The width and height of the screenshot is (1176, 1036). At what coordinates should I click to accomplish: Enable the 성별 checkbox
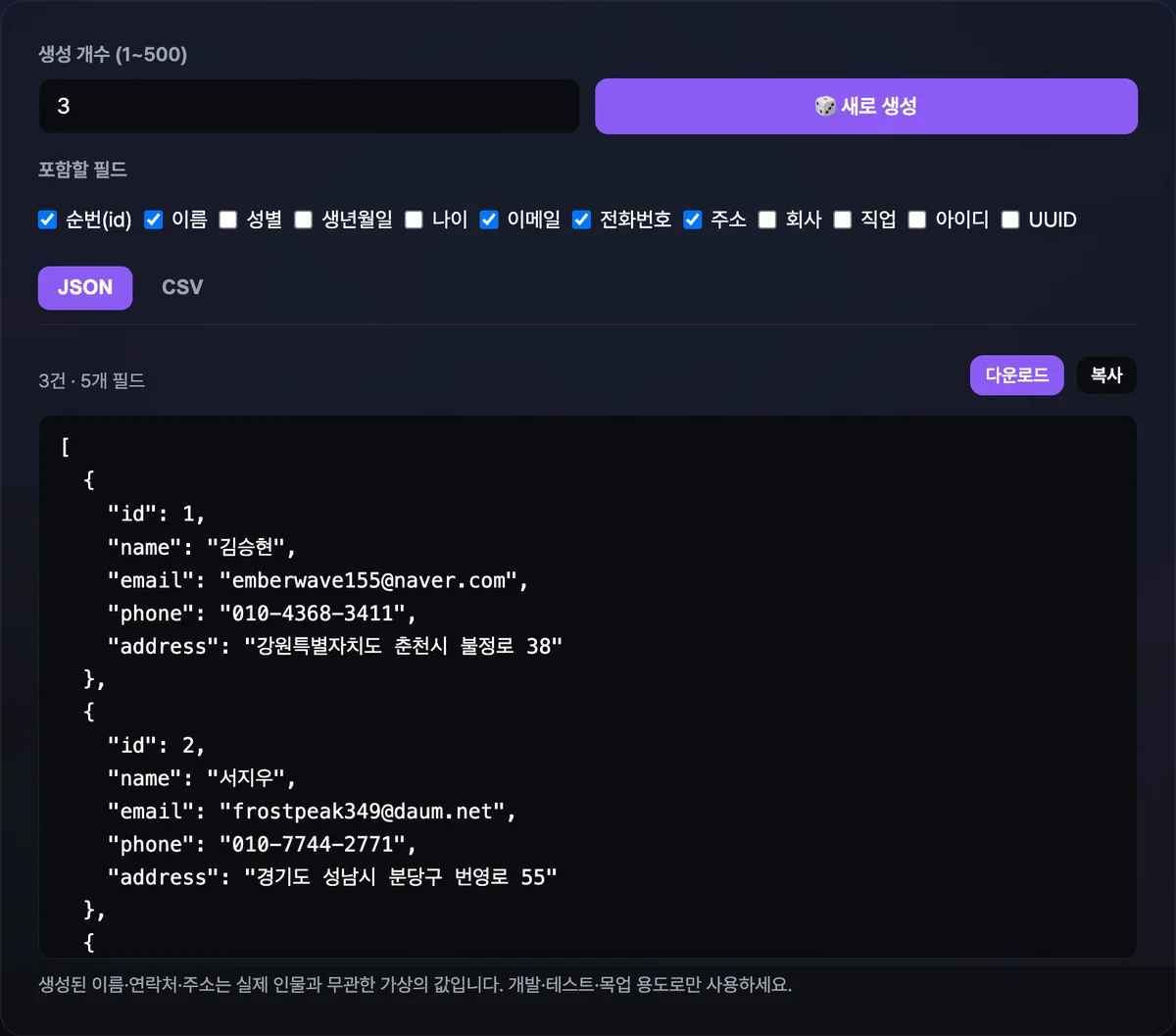click(x=228, y=220)
